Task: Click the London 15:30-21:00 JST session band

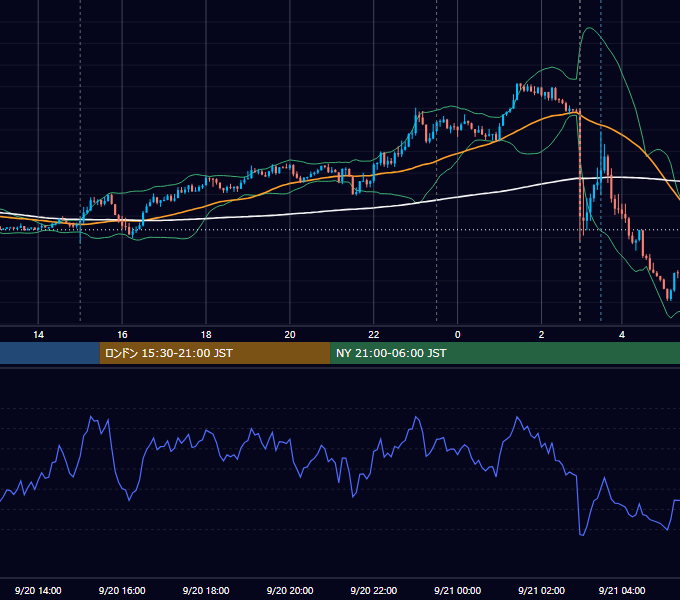Action: click(215, 353)
